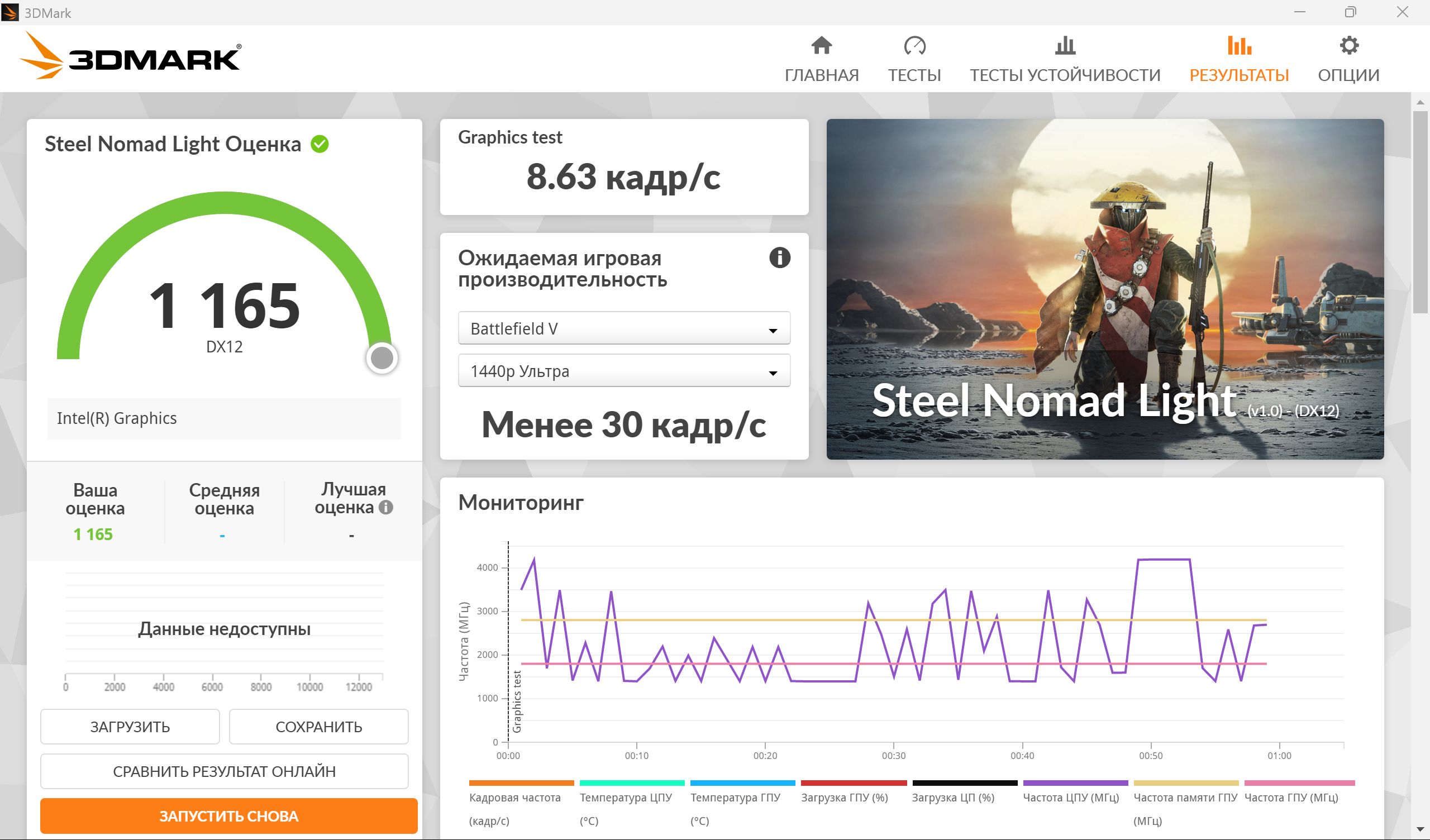Click the Средняя оценка label

click(224, 499)
